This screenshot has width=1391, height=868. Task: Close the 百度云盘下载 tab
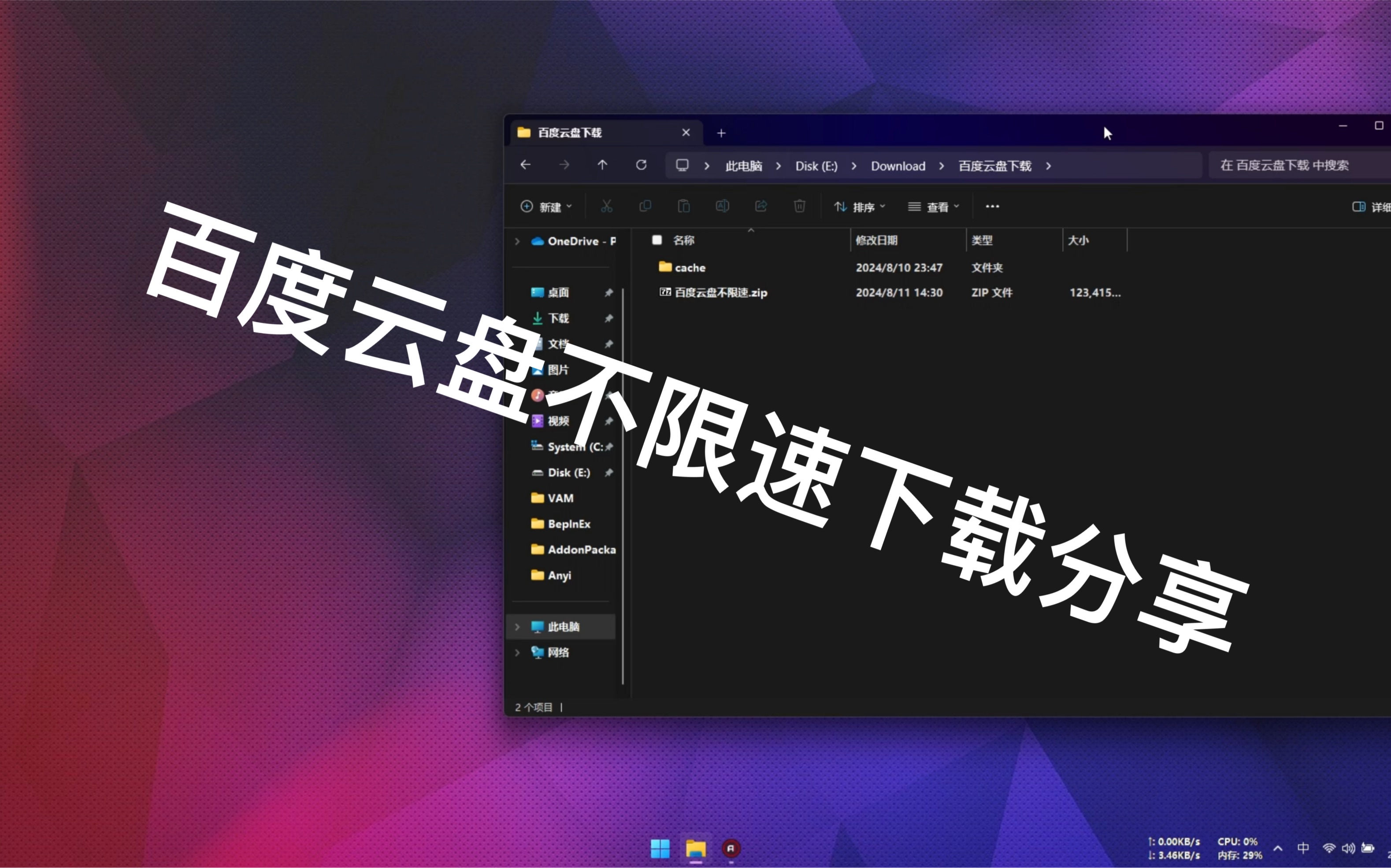pos(686,133)
